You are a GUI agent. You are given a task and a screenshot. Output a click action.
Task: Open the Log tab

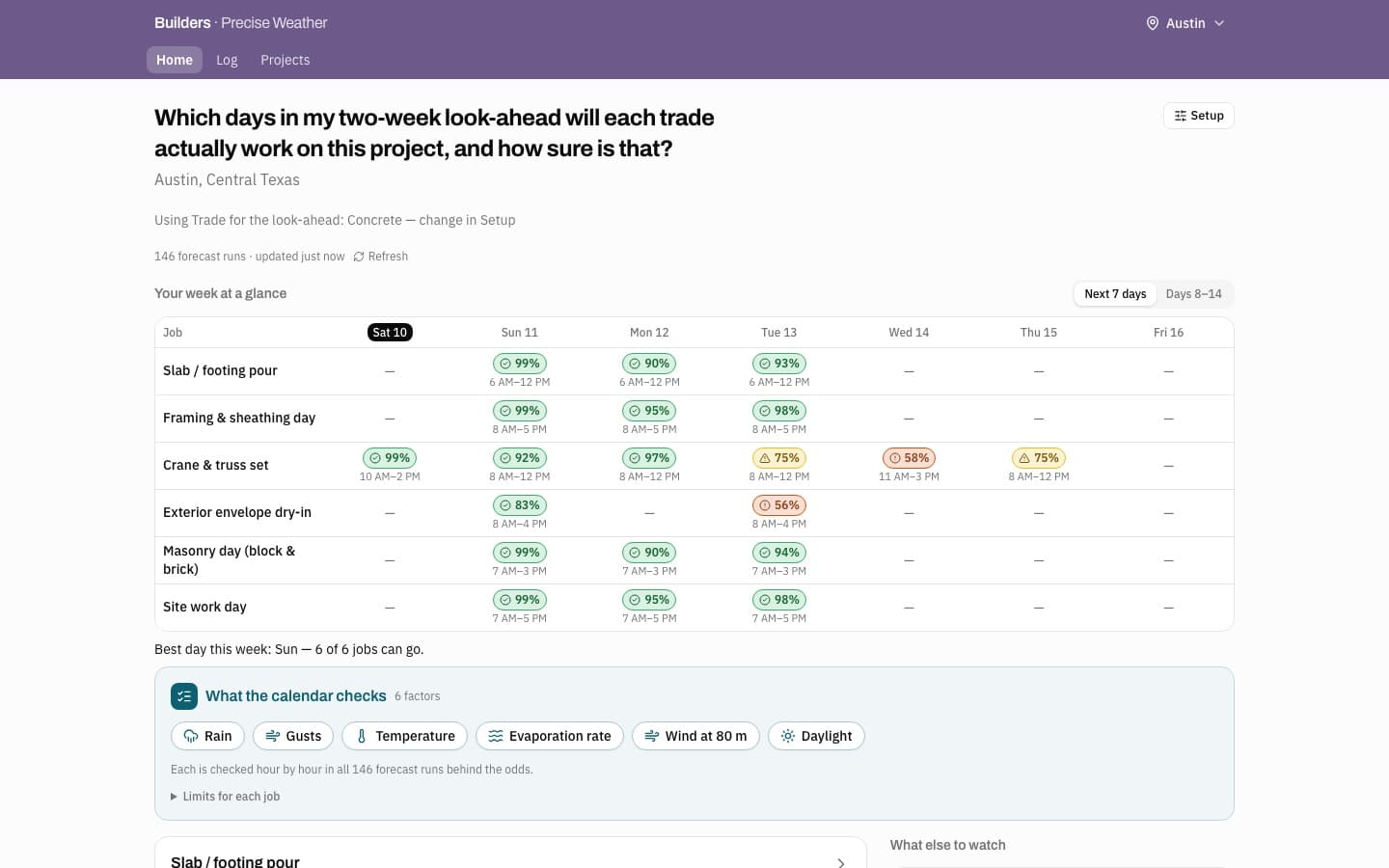227,60
